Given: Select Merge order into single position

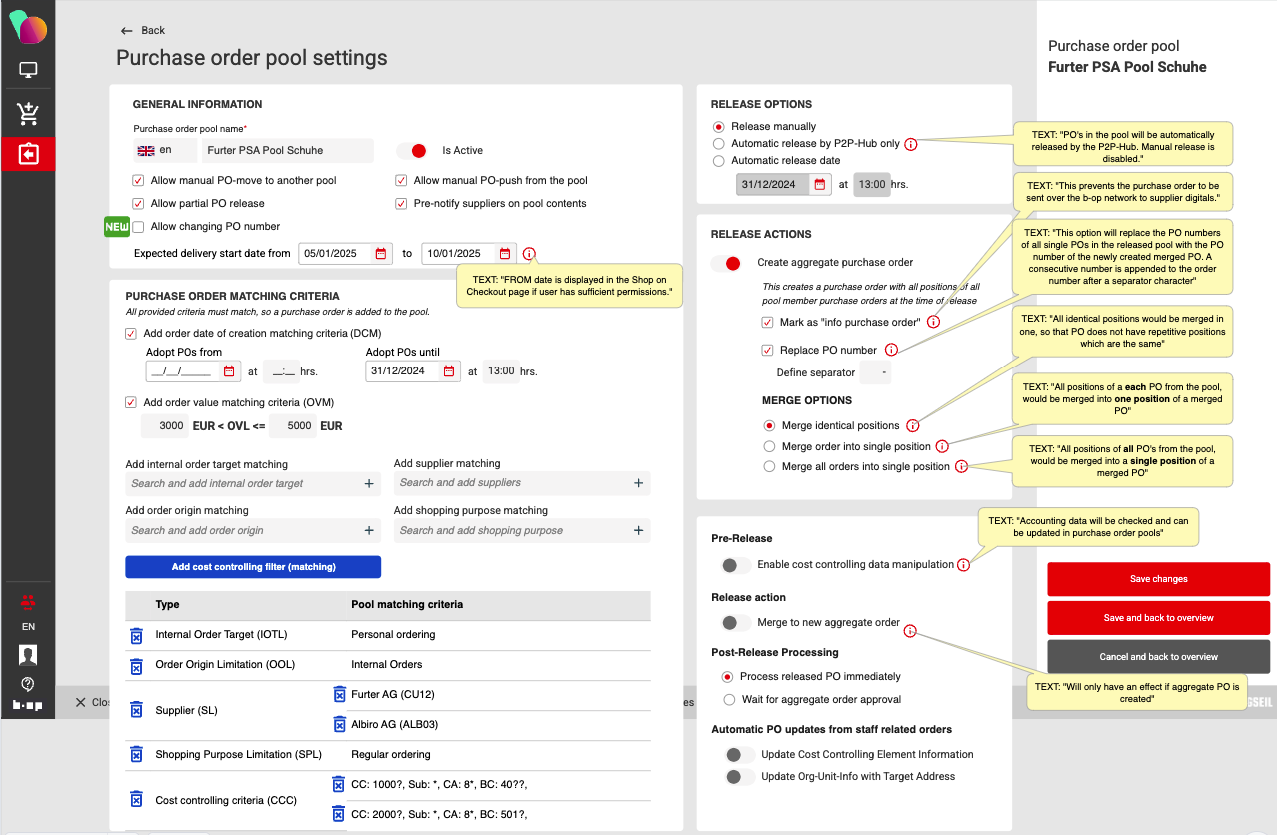Looking at the screenshot, I should pos(769,446).
